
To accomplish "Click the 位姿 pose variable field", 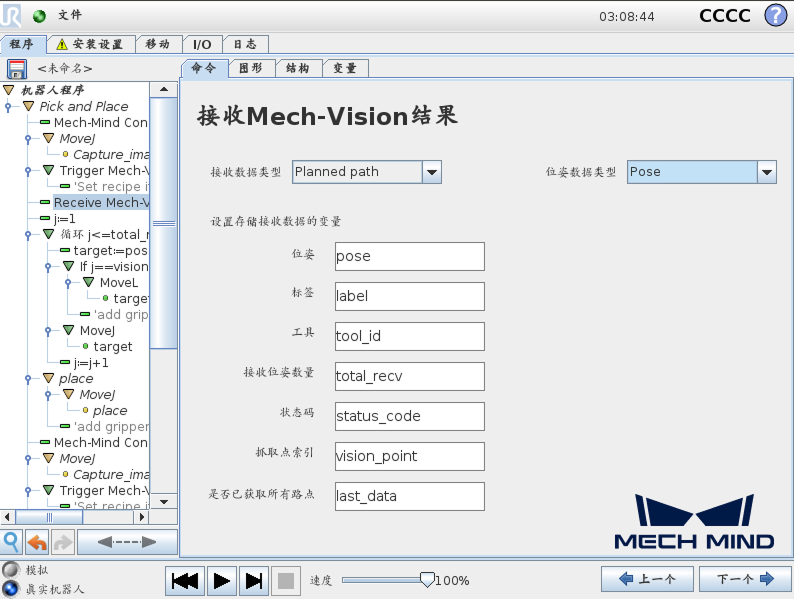I will click(410, 256).
